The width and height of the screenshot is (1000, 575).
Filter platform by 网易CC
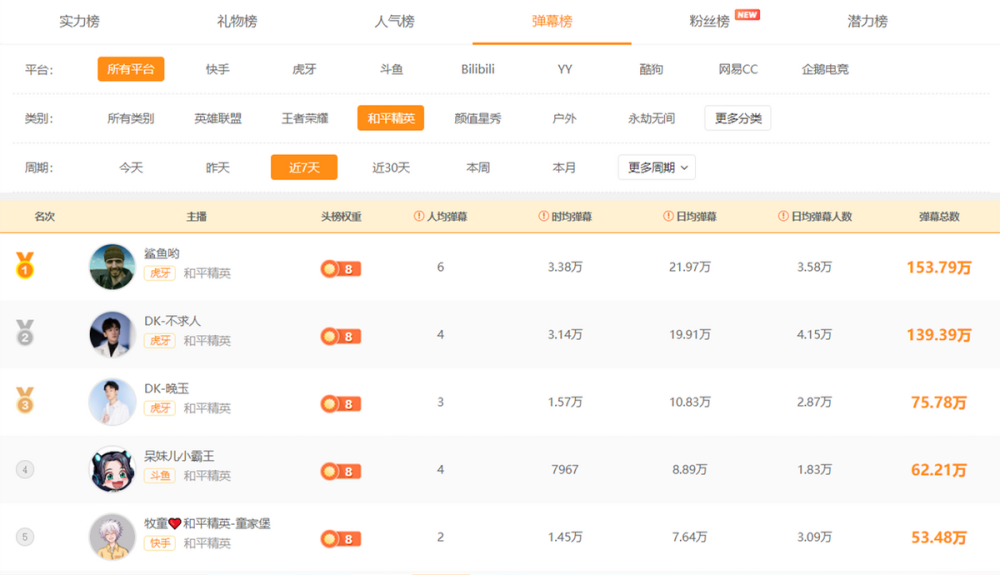[x=738, y=69]
